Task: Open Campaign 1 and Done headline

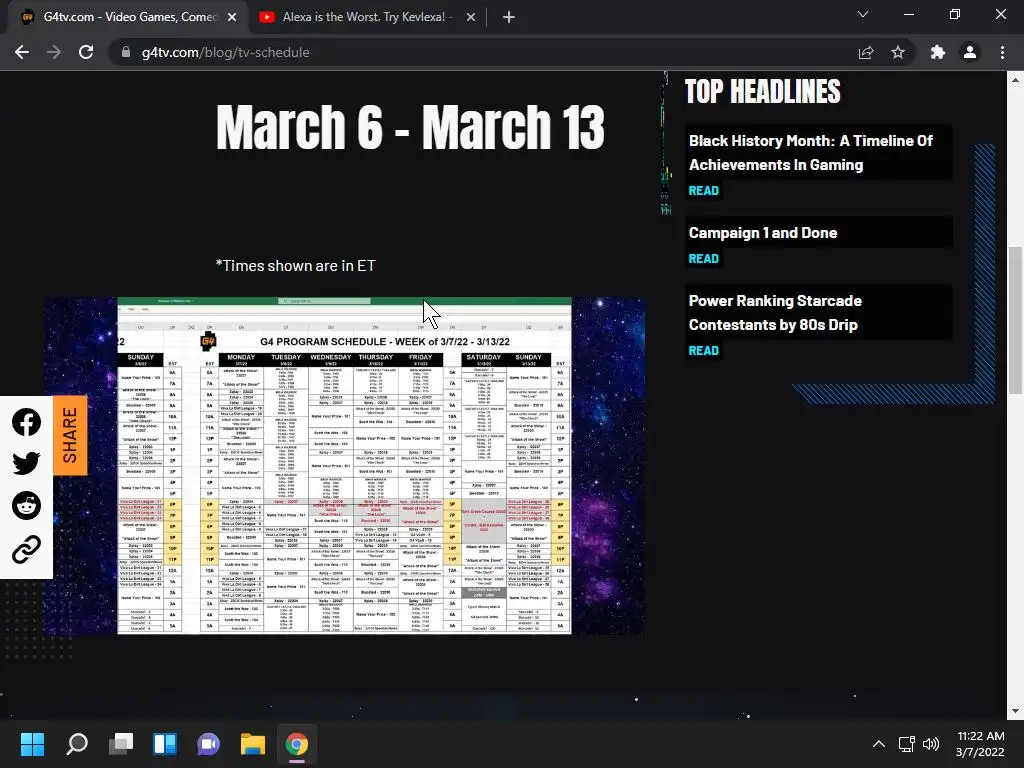Action: click(x=763, y=233)
